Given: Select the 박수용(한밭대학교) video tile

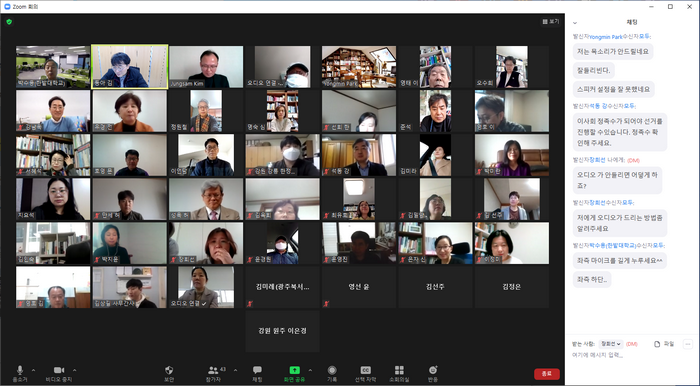Looking at the screenshot, I should tap(53, 67).
